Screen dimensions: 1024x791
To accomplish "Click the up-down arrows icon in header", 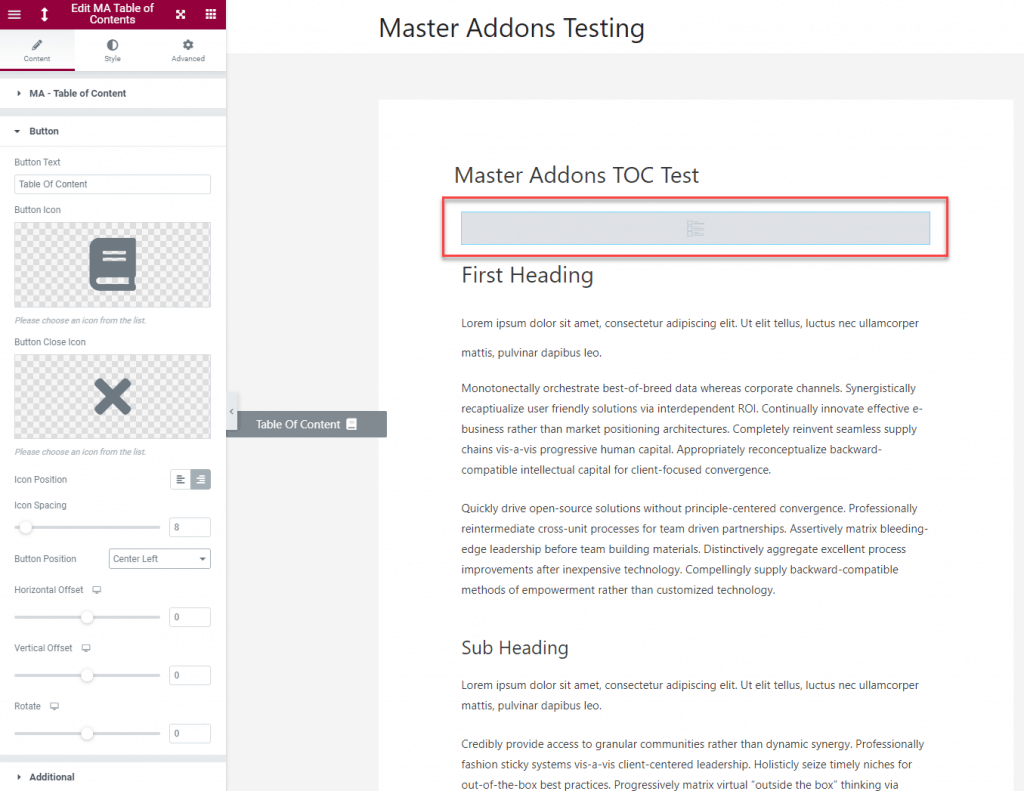I will click(x=44, y=14).
